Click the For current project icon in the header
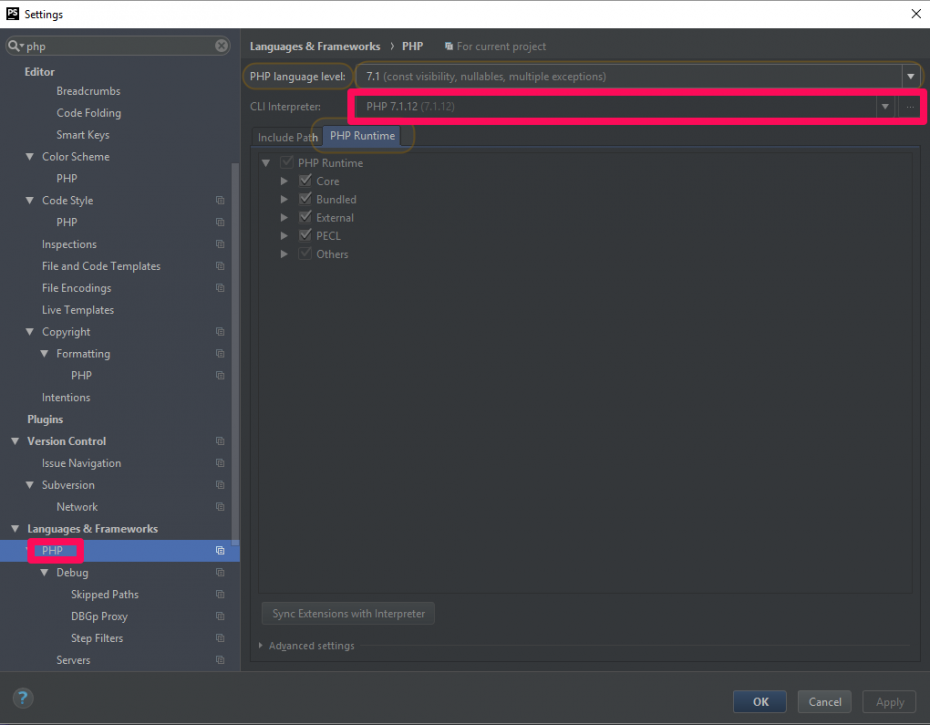 point(449,46)
